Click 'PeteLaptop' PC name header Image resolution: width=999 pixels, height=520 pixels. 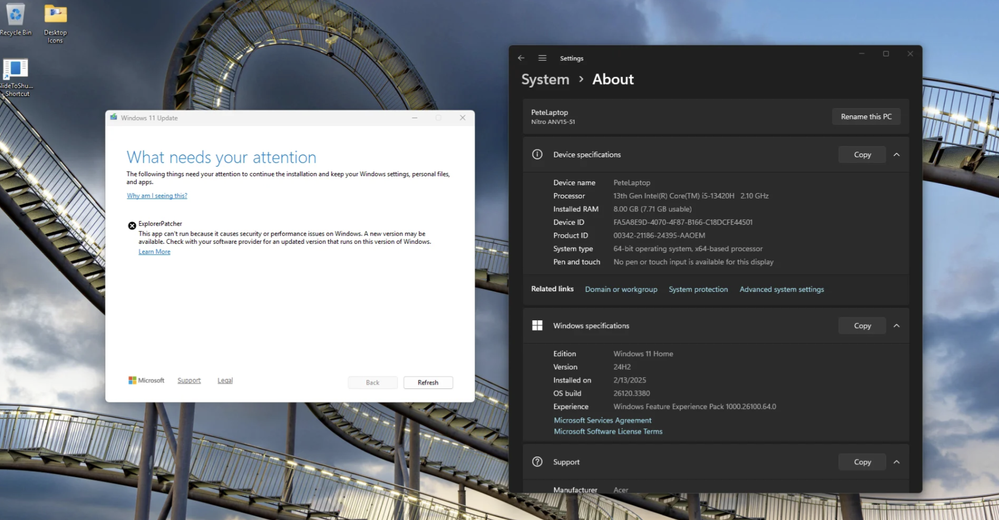(x=549, y=112)
